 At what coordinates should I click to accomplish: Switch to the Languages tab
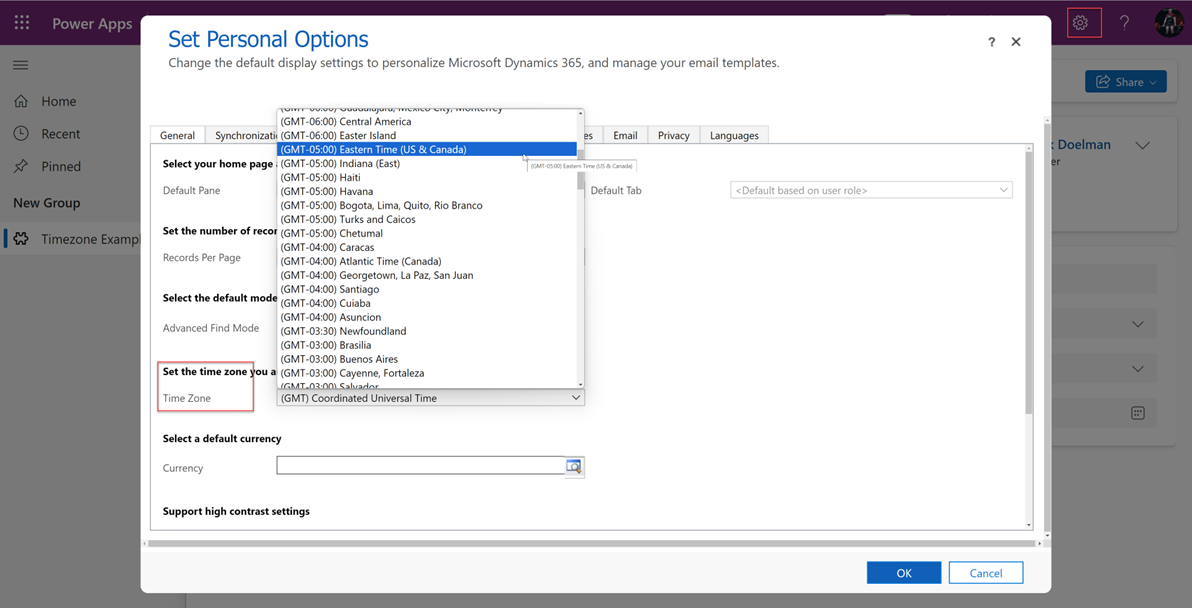(734, 136)
